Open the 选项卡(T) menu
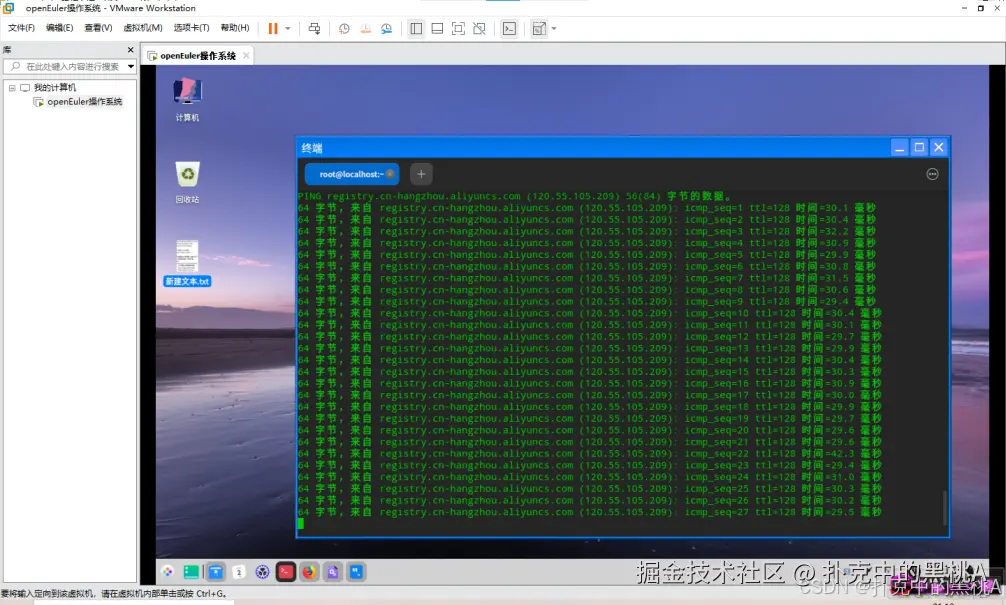Viewport: 1006px width, 605px height. (x=191, y=28)
